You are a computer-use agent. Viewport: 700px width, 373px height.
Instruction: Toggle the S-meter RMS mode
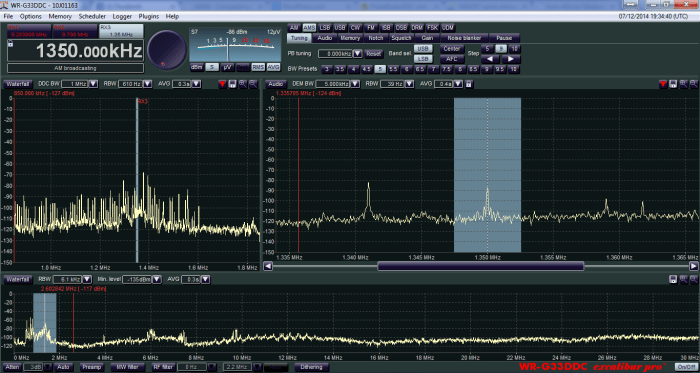(258, 67)
